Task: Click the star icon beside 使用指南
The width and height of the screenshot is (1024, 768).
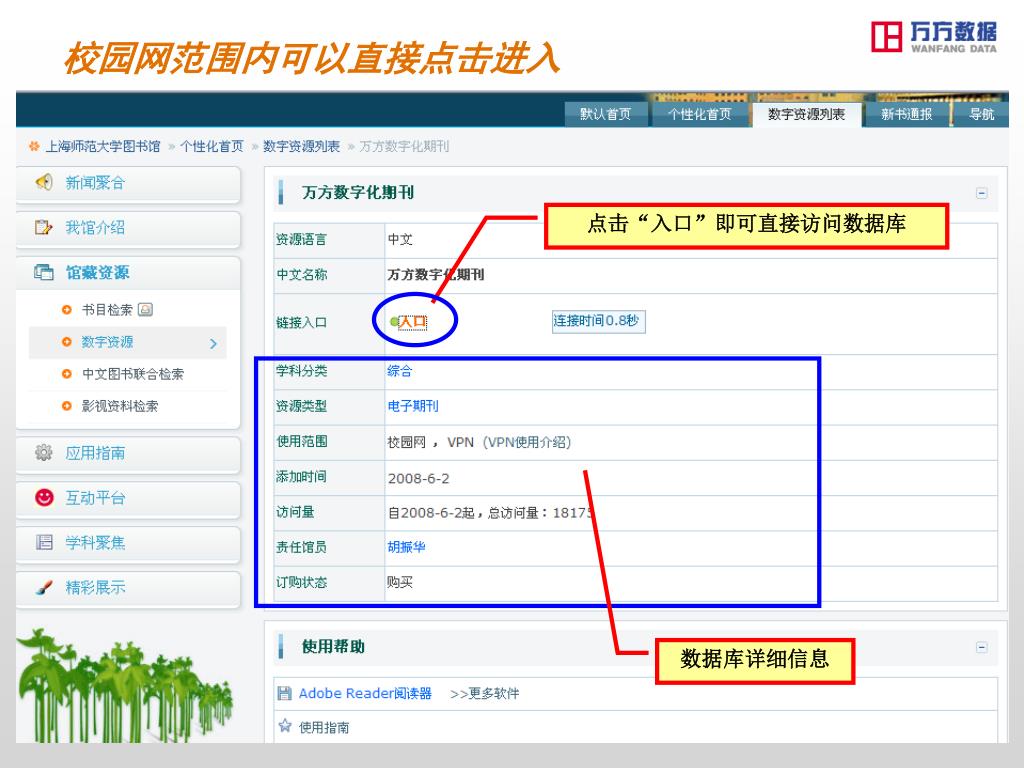Action: [x=285, y=726]
